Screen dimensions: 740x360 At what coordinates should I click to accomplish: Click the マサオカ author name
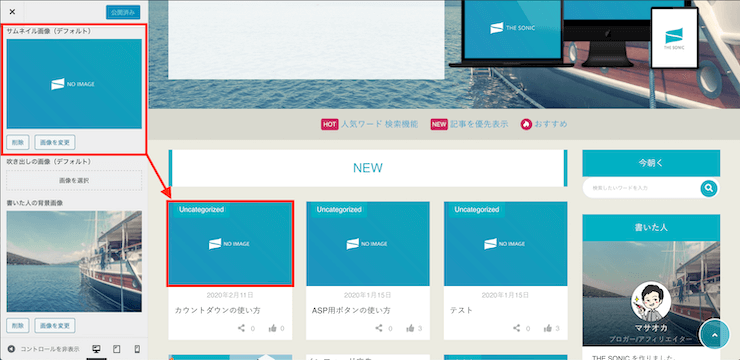coord(651,329)
